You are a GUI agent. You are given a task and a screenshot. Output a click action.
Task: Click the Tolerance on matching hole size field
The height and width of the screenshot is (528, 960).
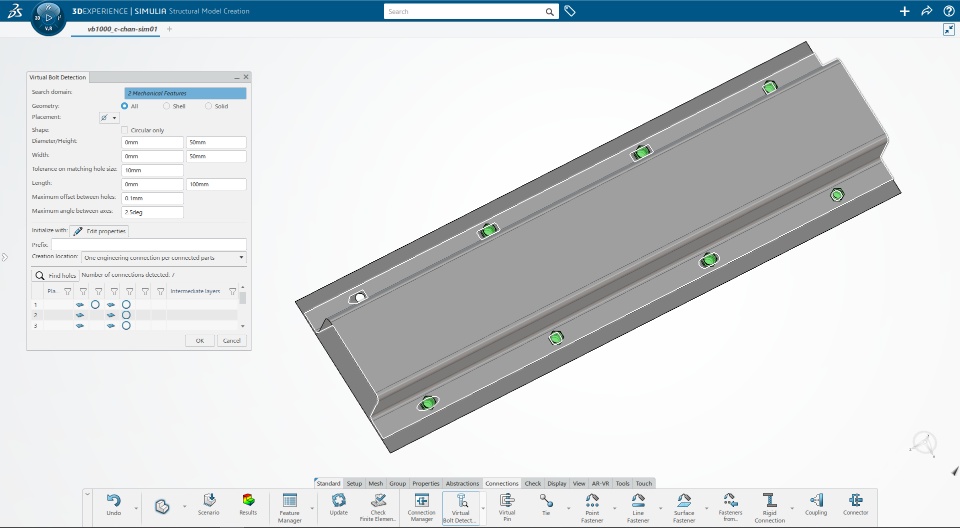(x=152, y=170)
